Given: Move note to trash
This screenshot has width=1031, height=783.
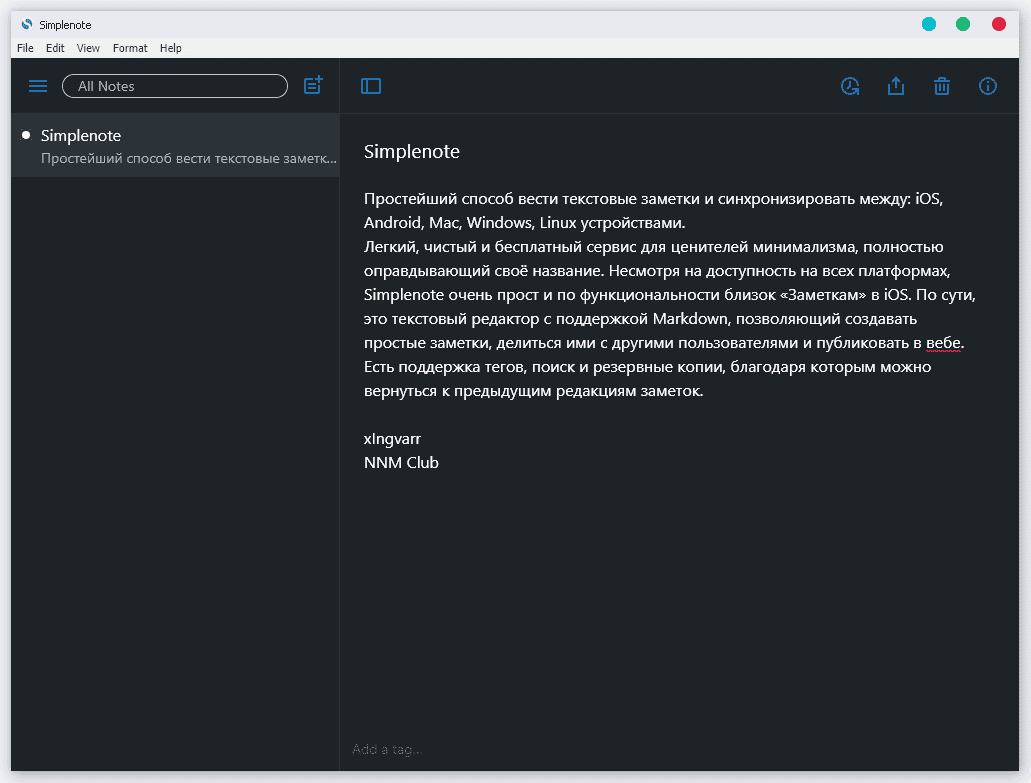Looking at the screenshot, I should coord(942,86).
